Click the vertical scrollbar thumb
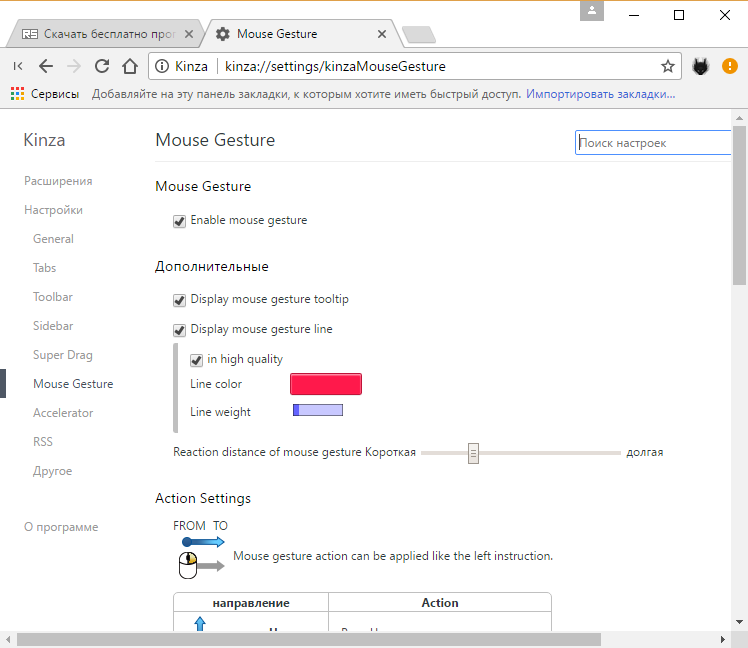Viewport: 748px width, 648px height. pos(739,206)
